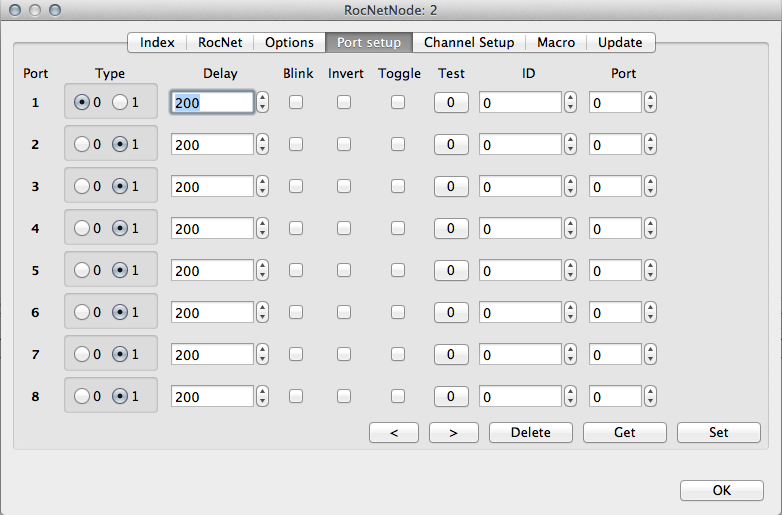Select Type 0 radio for port 1
The width and height of the screenshot is (782, 515).
(82, 102)
